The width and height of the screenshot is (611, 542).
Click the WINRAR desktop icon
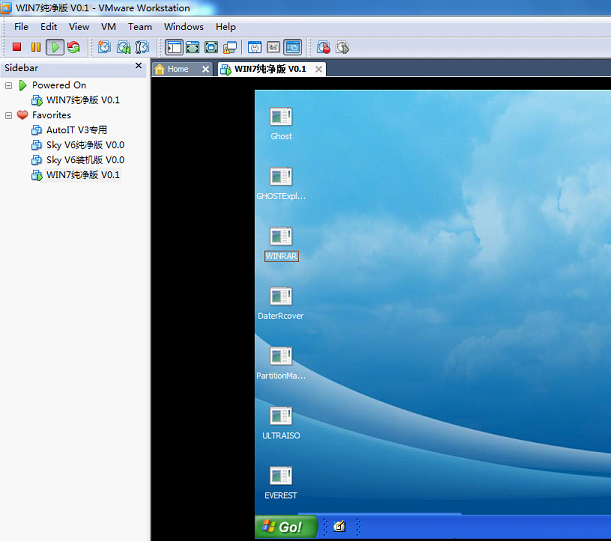pos(281,237)
